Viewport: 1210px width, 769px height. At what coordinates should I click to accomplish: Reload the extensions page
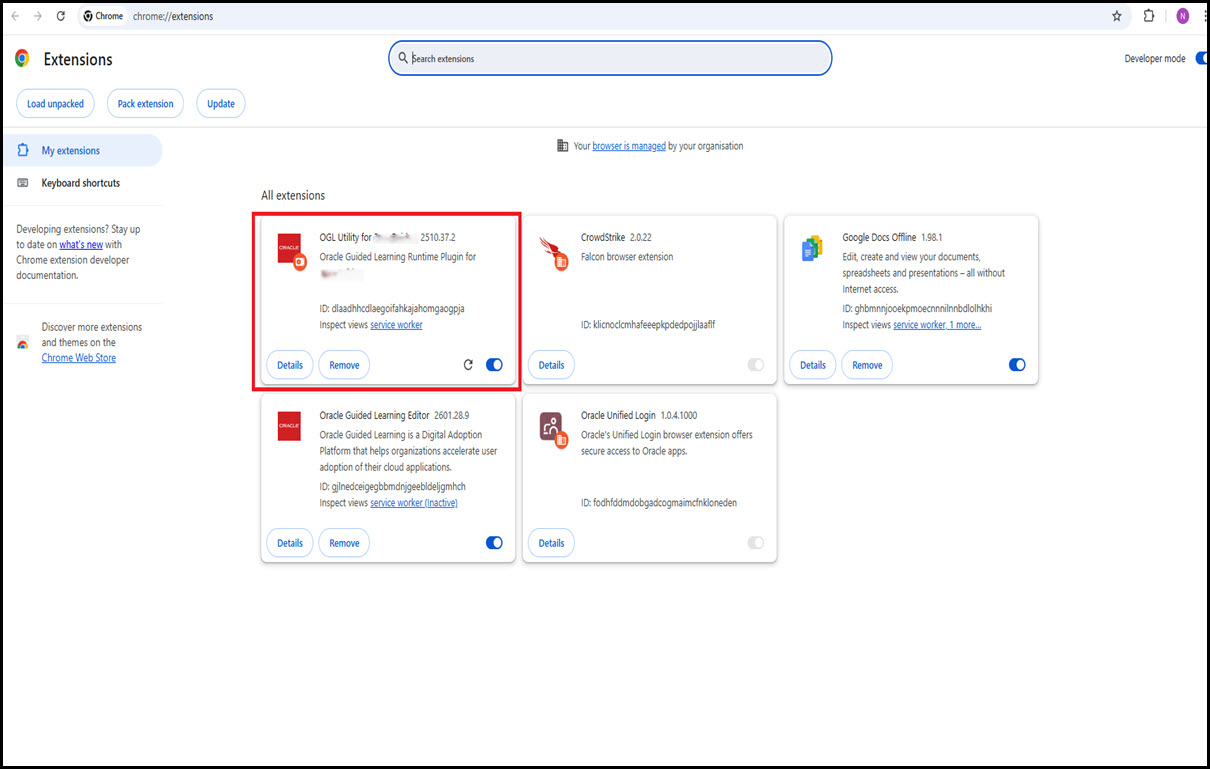tap(61, 16)
